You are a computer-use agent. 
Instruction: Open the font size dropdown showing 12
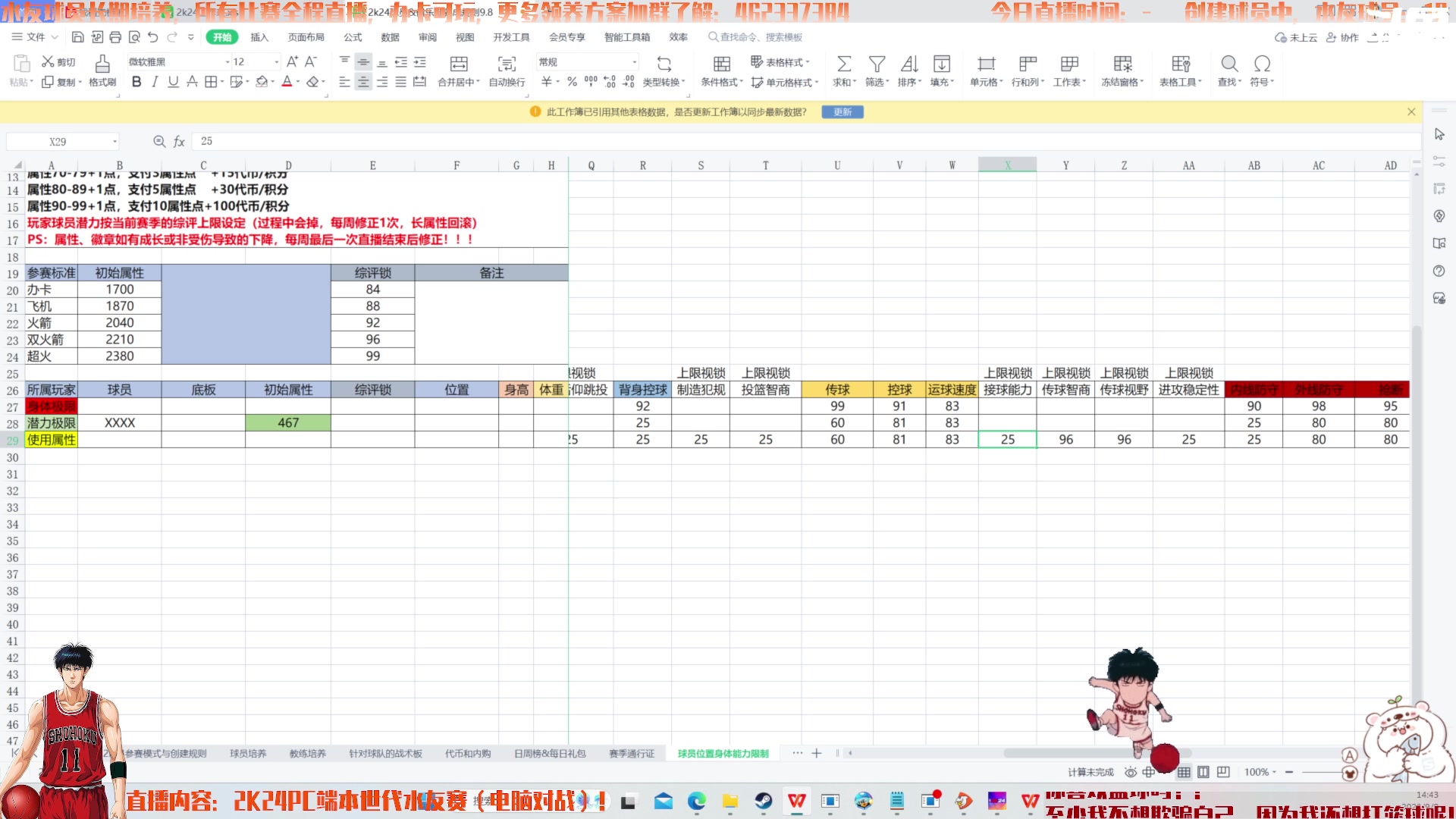click(x=277, y=62)
